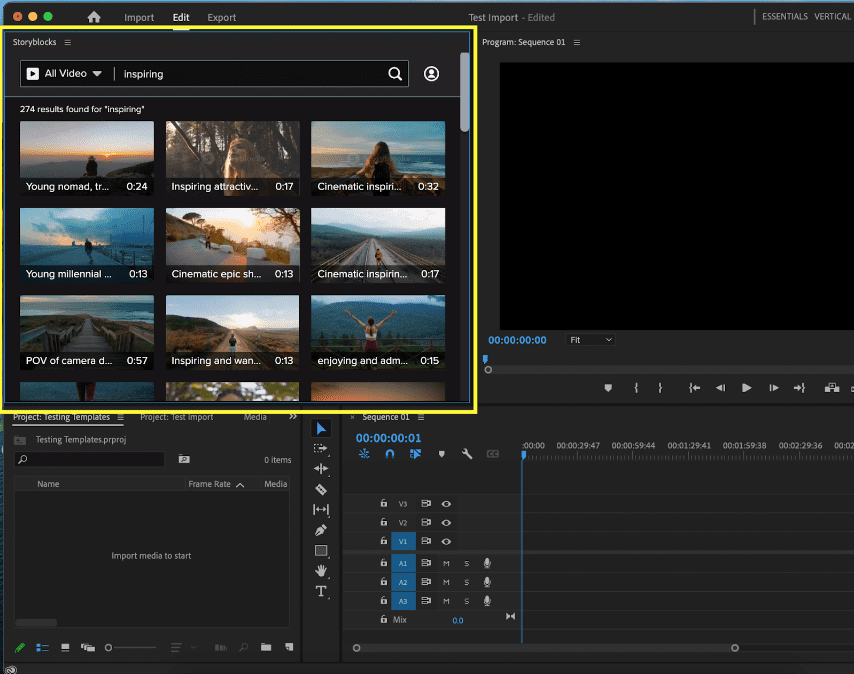This screenshot has width=854, height=674.
Task: Open the Fit zoom level dropdown
Action: [x=590, y=340]
